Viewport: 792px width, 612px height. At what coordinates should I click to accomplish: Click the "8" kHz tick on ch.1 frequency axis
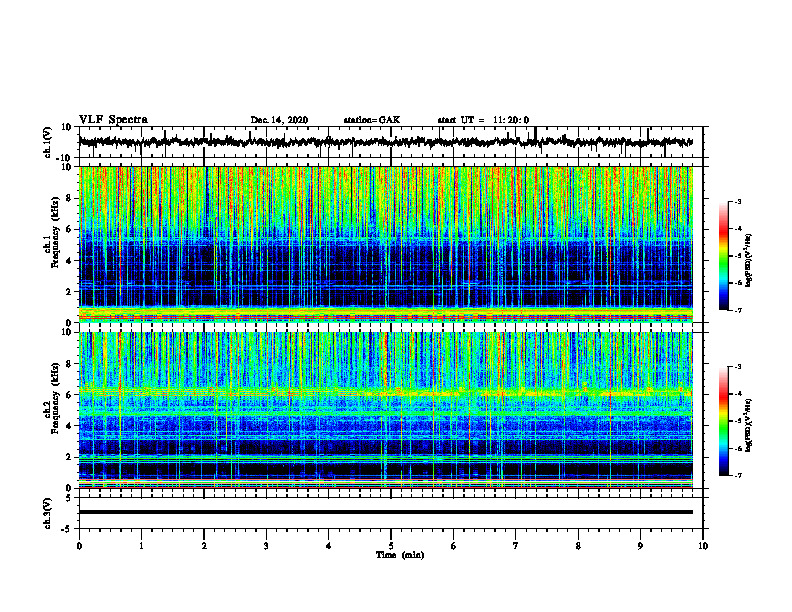[x=69, y=198]
